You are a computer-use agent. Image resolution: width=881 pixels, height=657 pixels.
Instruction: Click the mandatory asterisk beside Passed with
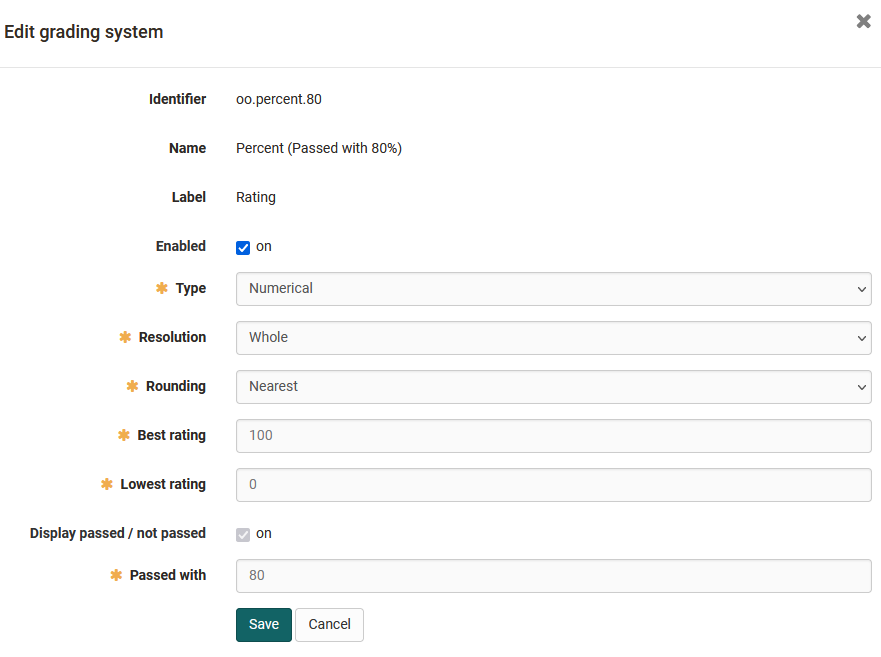[x=116, y=575]
